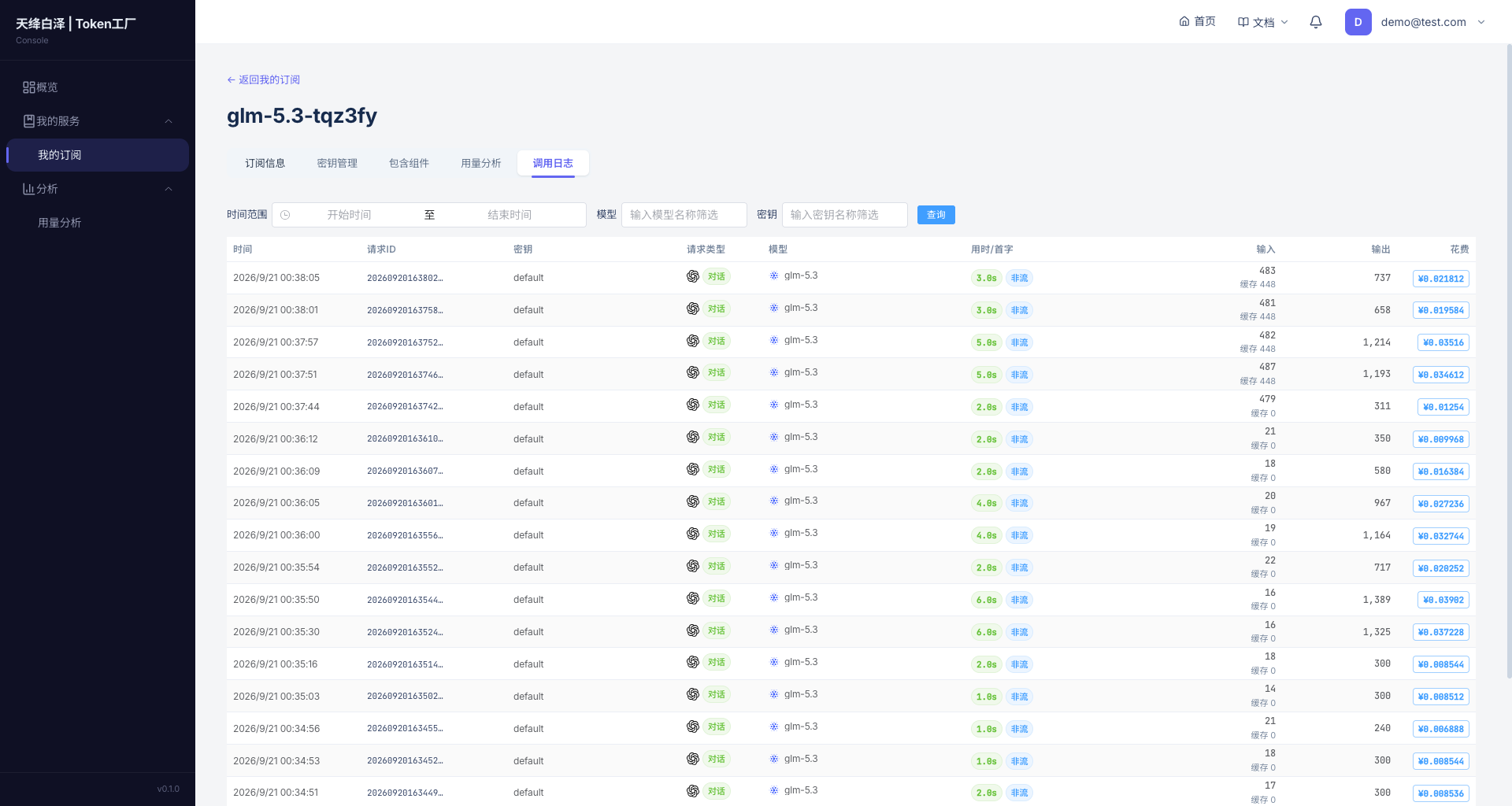This screenshot has width=1512, height=806.
Task: Click the 返回我的订阅 back link
Action: tap(263, 79)
